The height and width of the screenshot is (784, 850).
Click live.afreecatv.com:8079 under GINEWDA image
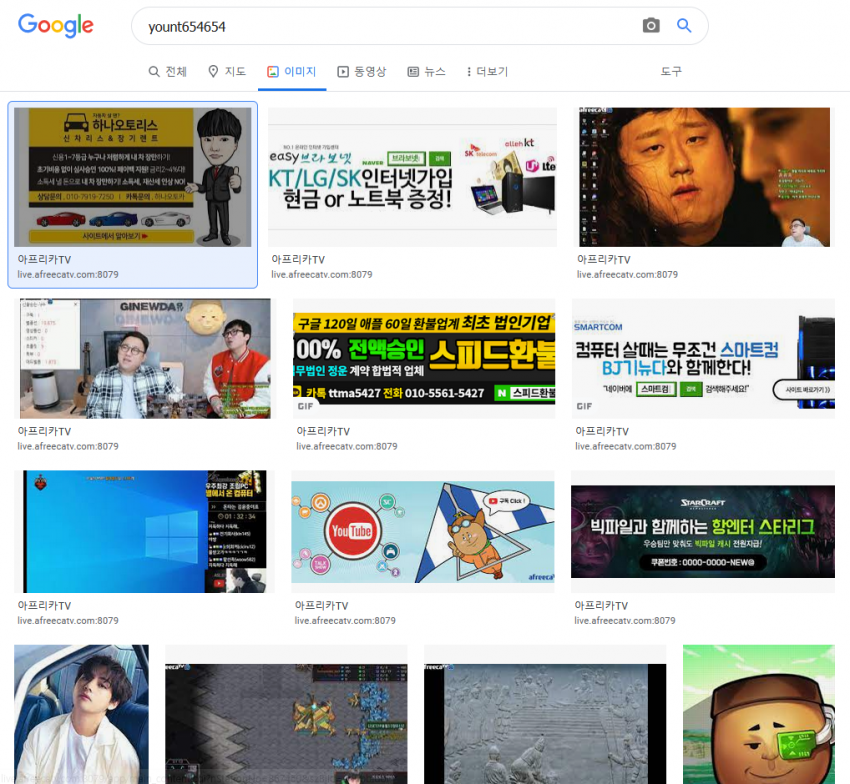coord(68,446)
